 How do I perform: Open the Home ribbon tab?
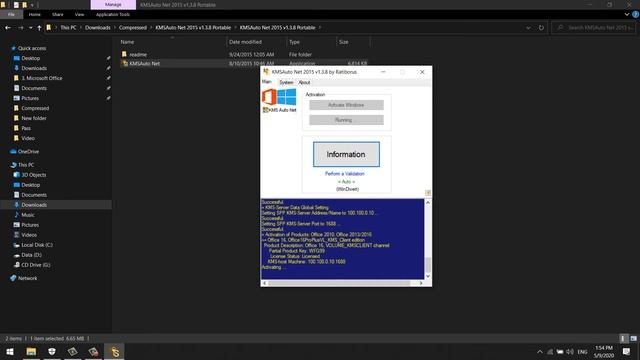35,14
